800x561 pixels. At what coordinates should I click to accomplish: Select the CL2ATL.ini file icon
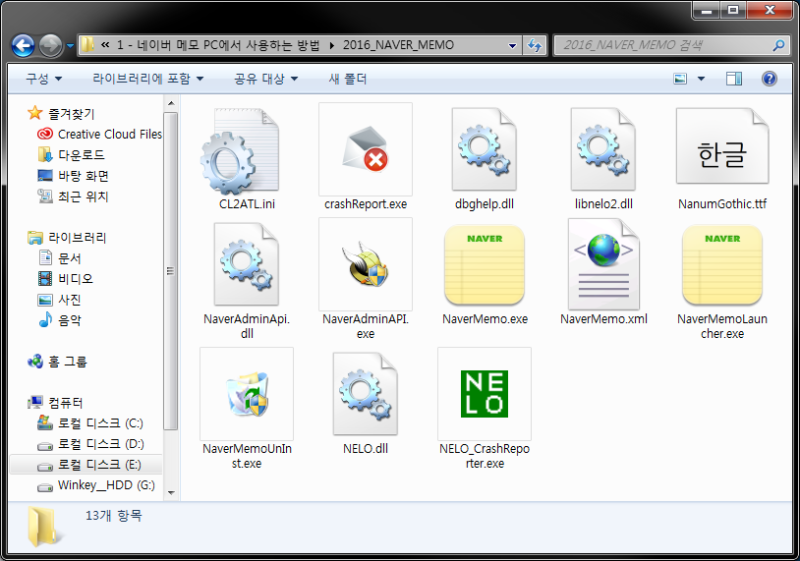tap(240, 151)
